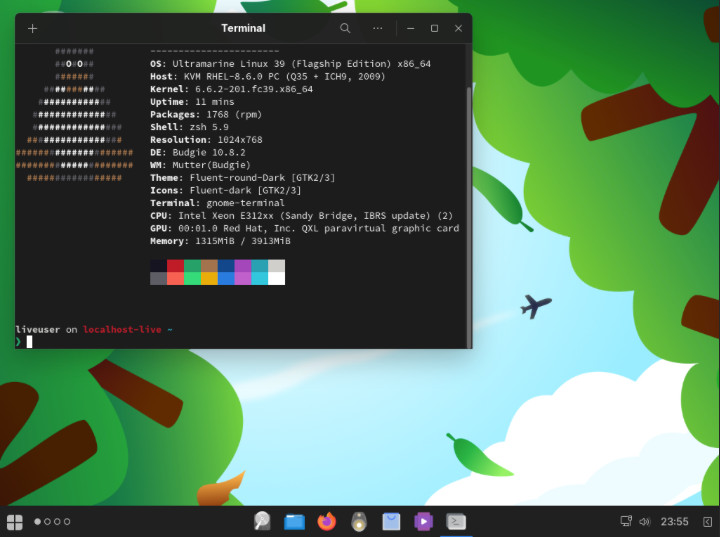Viewport: 720px width, 537px height.
Task: Click the 23:55 clock
Action: [674, 521]
